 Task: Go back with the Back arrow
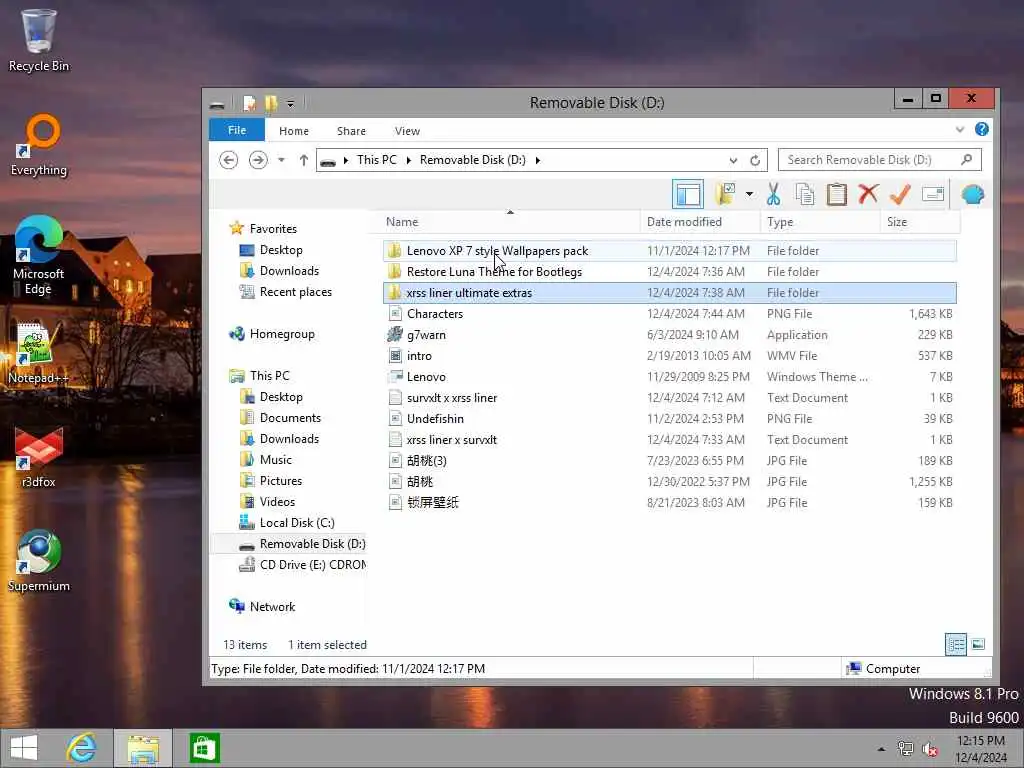click(x=228, y=160)
